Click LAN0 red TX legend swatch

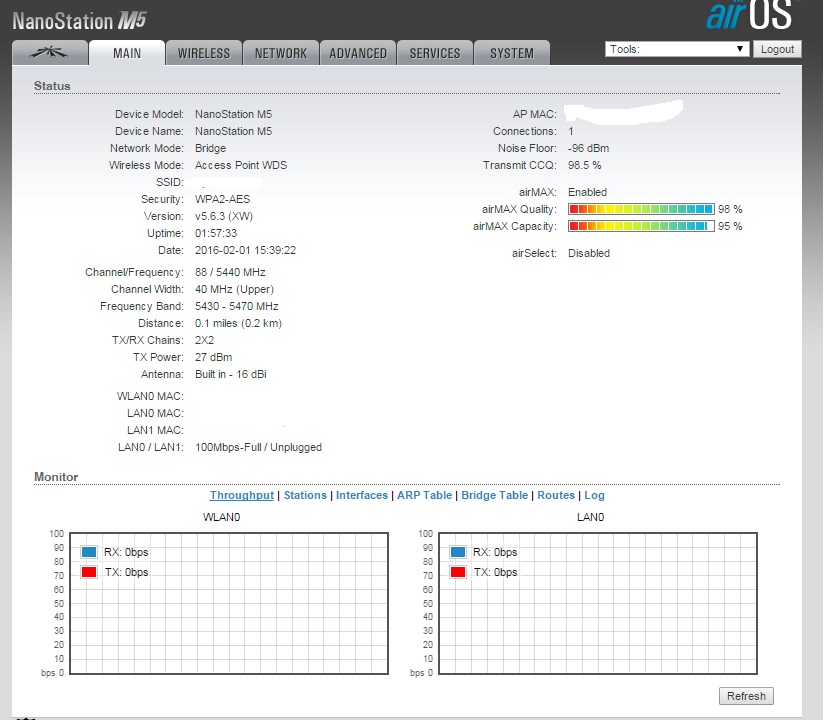pyautogui.click(x=458, y=572)
